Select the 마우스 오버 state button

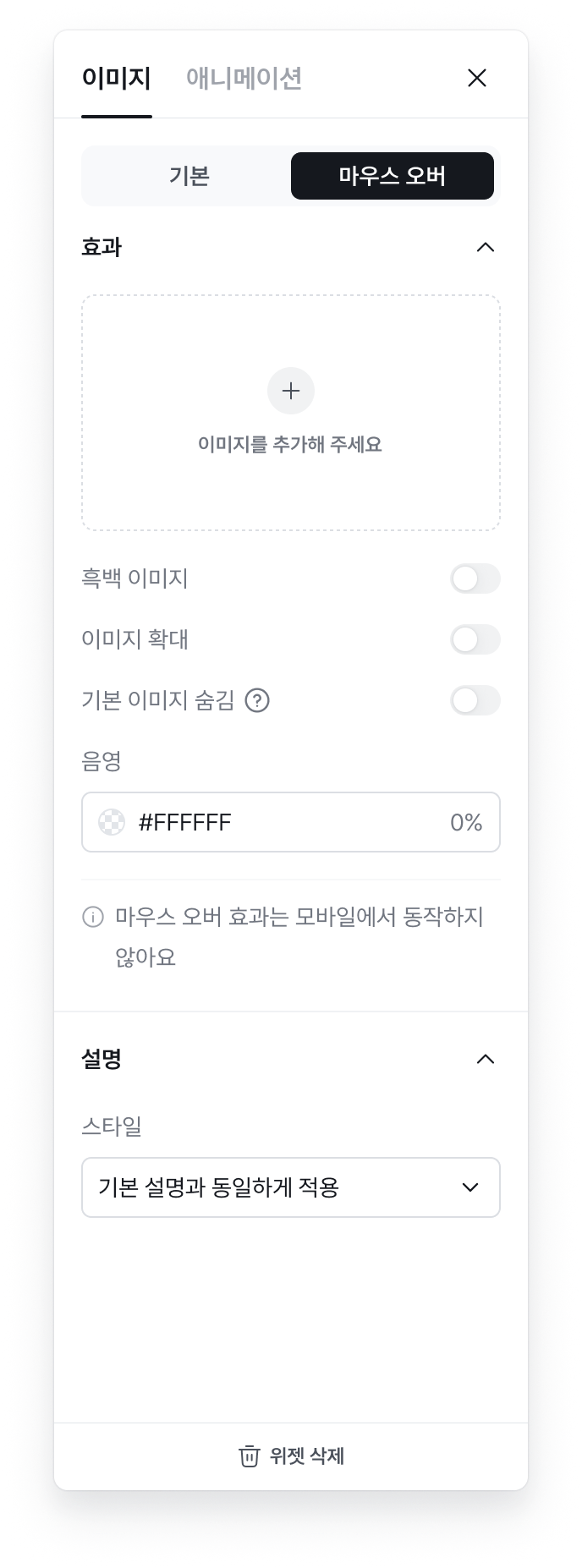click(x=393, y=176)
